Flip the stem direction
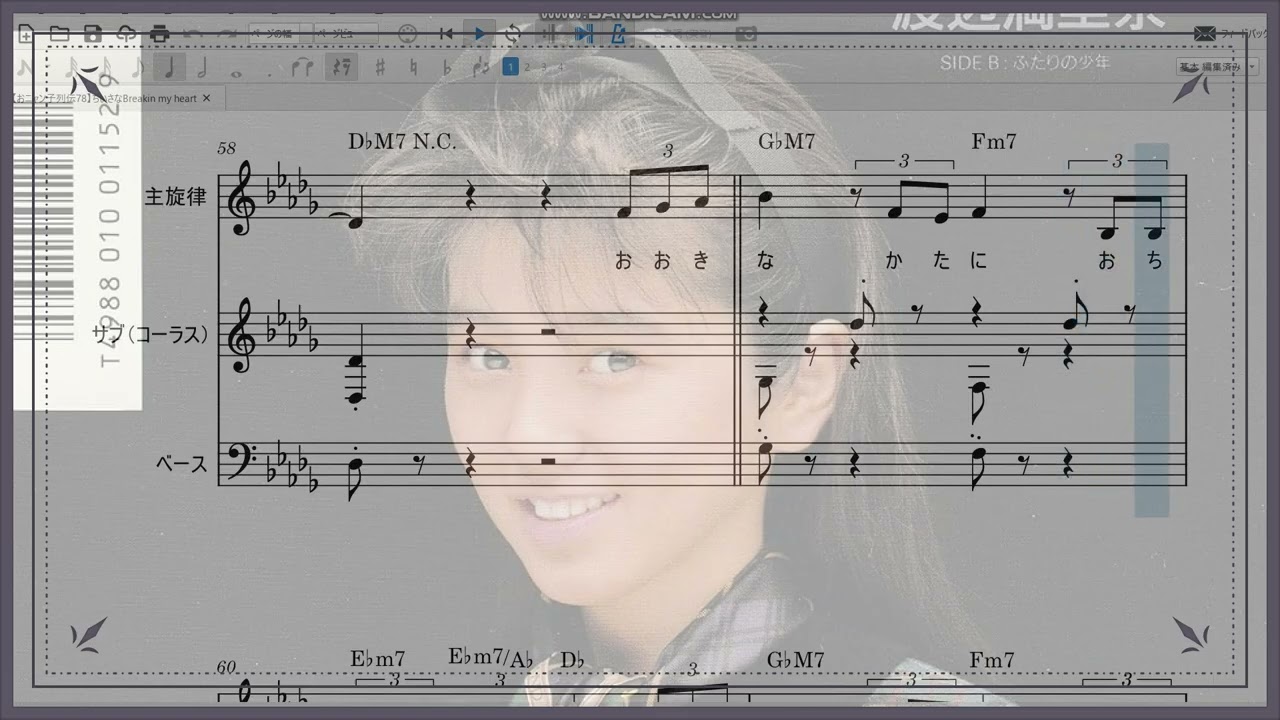Screen dimensions: 1280x720 tap(481, 68)
